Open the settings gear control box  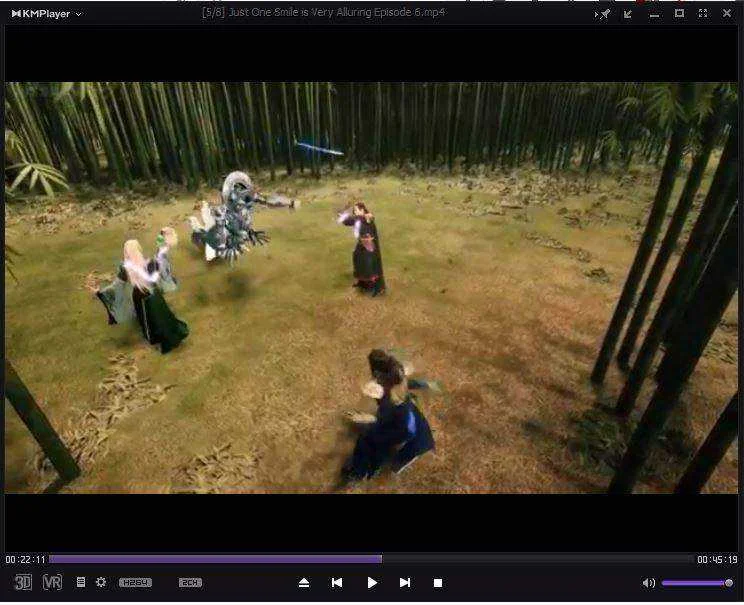click(x=101, y=582)
